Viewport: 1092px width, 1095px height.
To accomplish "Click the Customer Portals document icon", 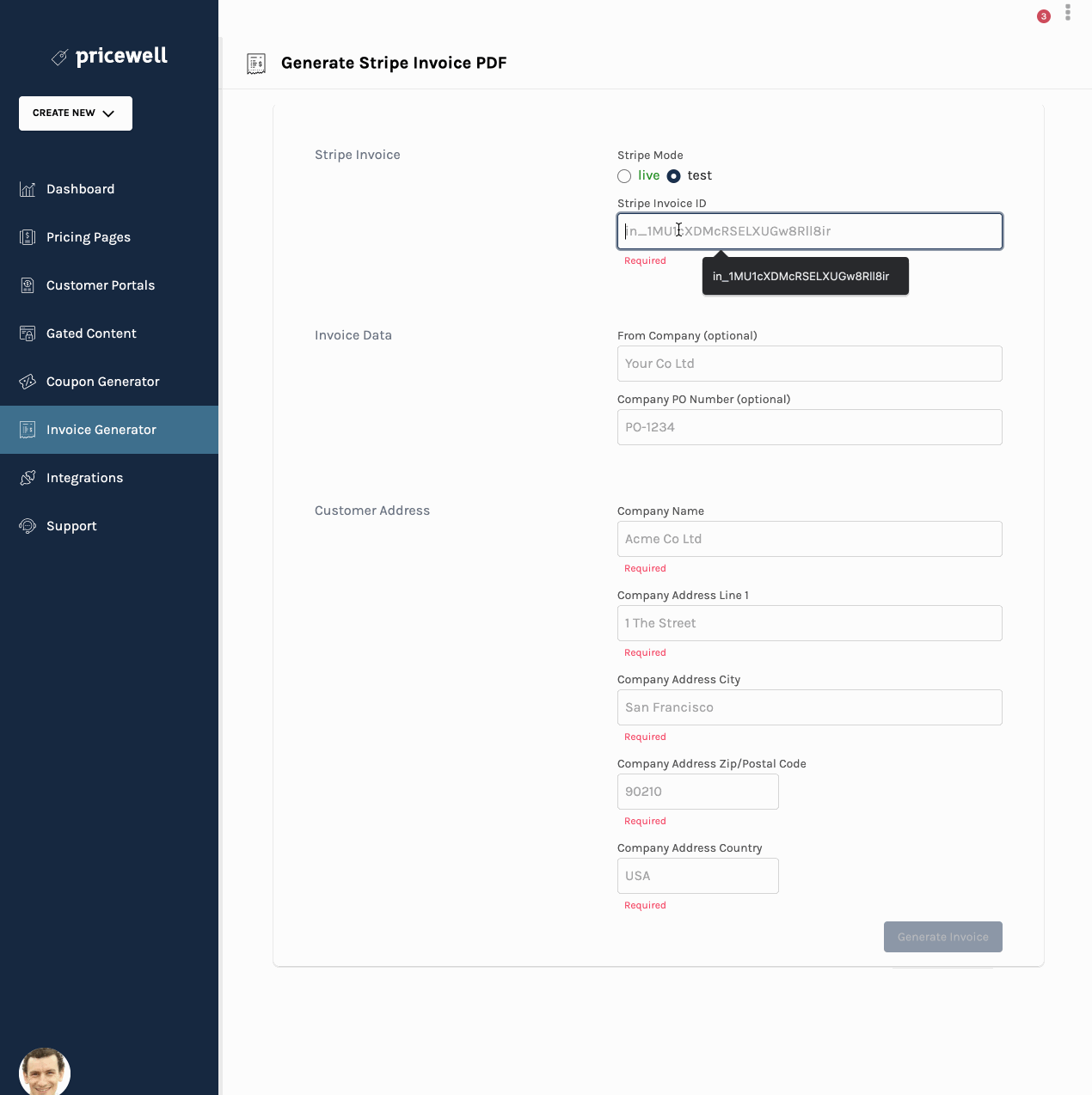I will click(28, 285).
